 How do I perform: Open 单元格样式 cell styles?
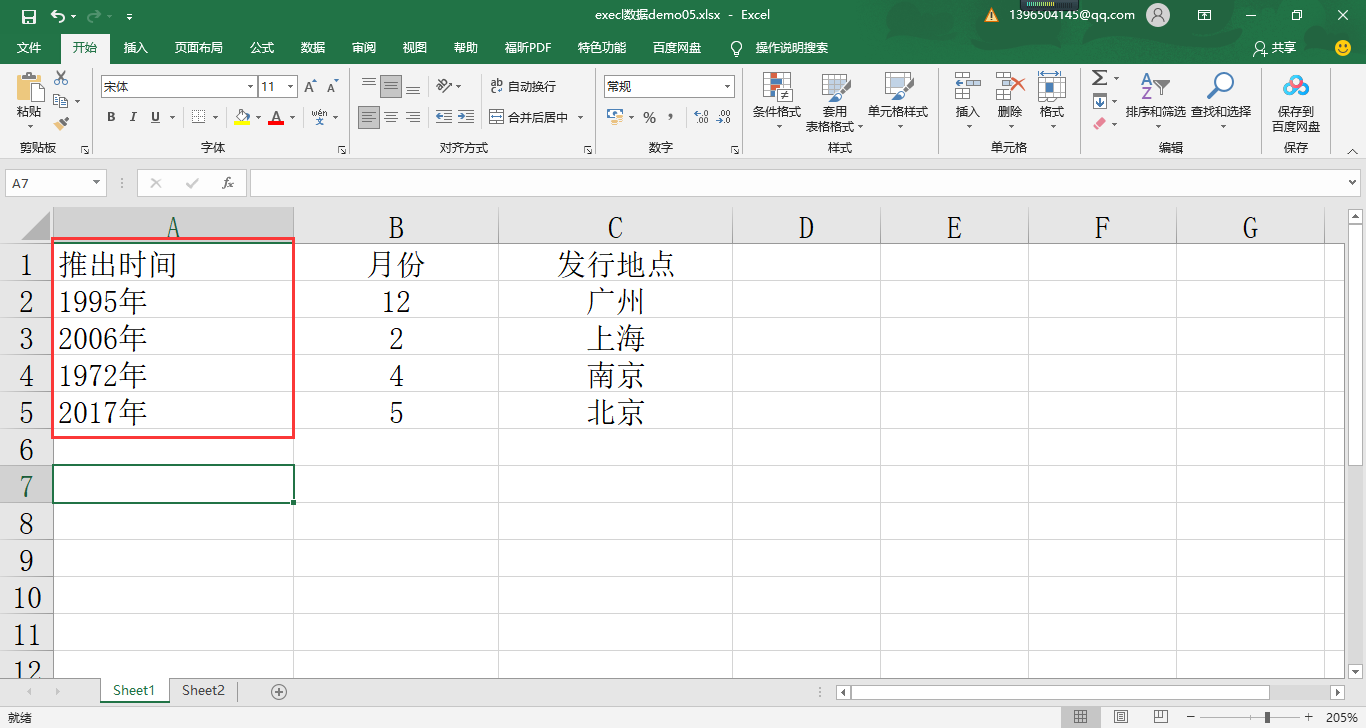point(898,101)
